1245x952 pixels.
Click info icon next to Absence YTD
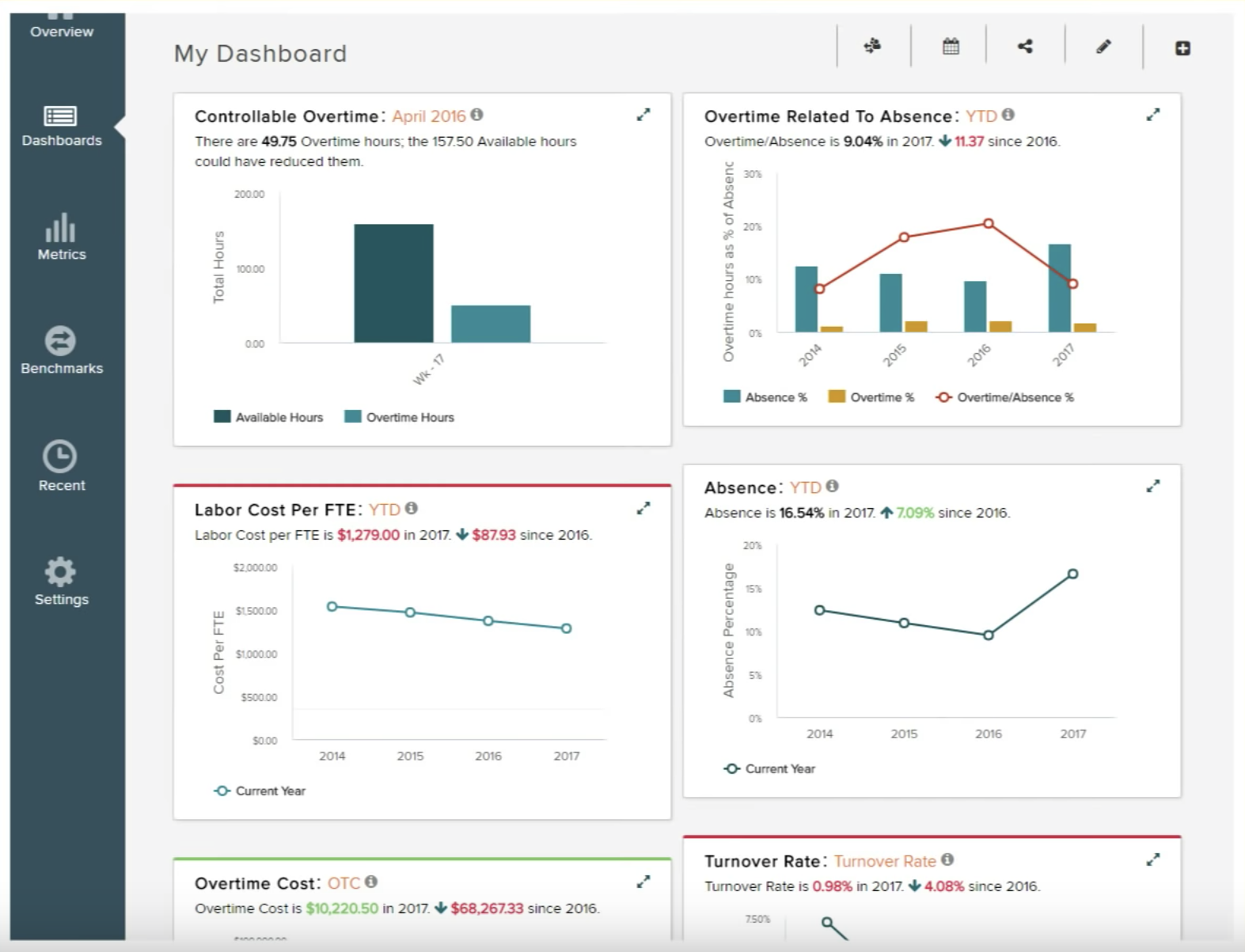[x=832, y=486]
